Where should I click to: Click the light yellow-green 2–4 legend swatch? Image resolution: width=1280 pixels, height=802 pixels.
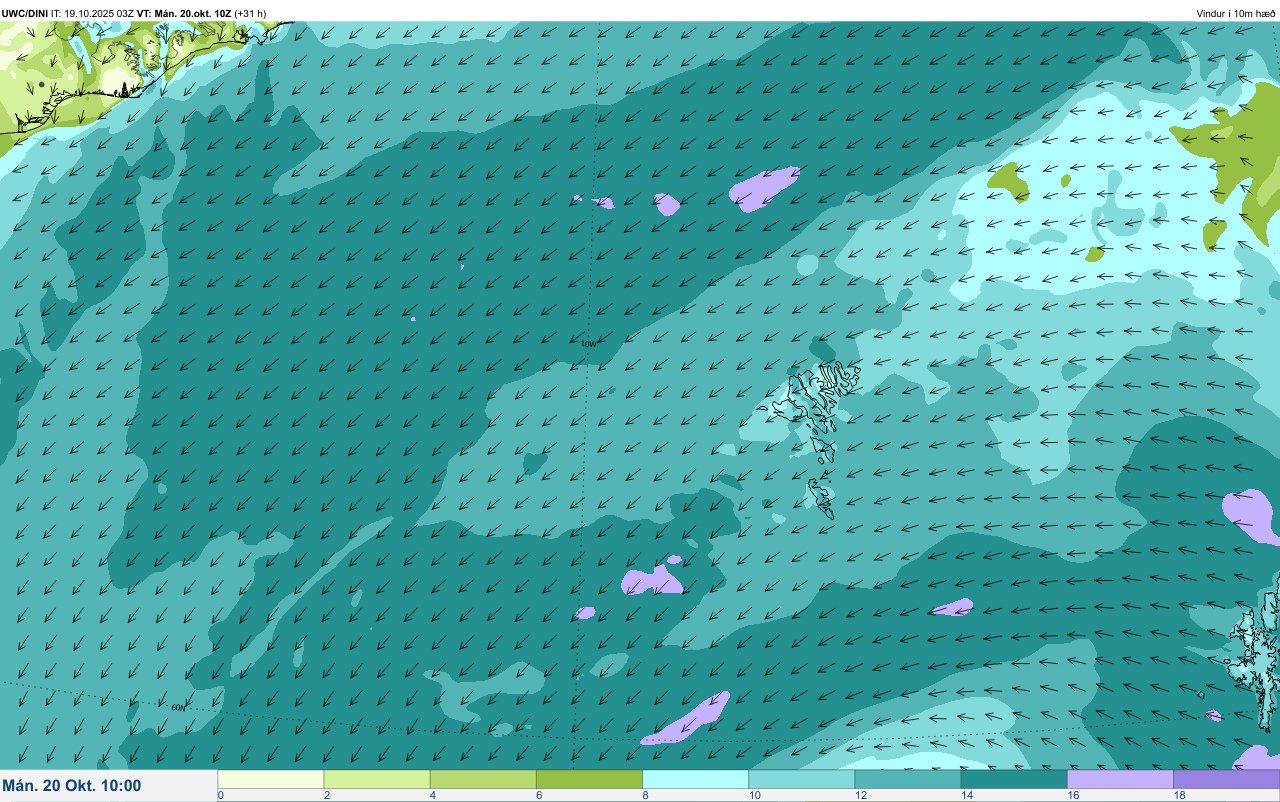coord(377,779)
